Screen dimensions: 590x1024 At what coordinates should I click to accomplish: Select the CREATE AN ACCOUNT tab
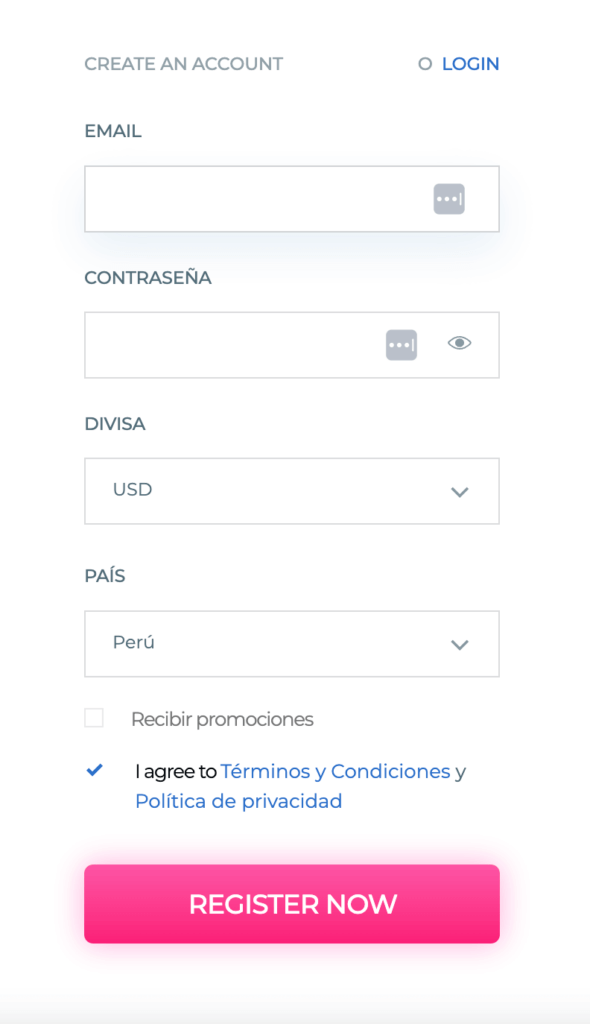tap(184, 64)
